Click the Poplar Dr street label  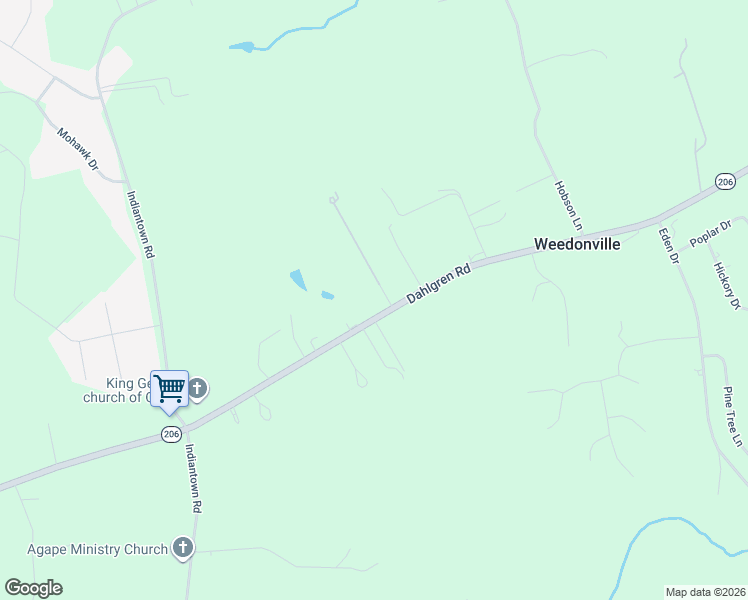coord(710,233)
